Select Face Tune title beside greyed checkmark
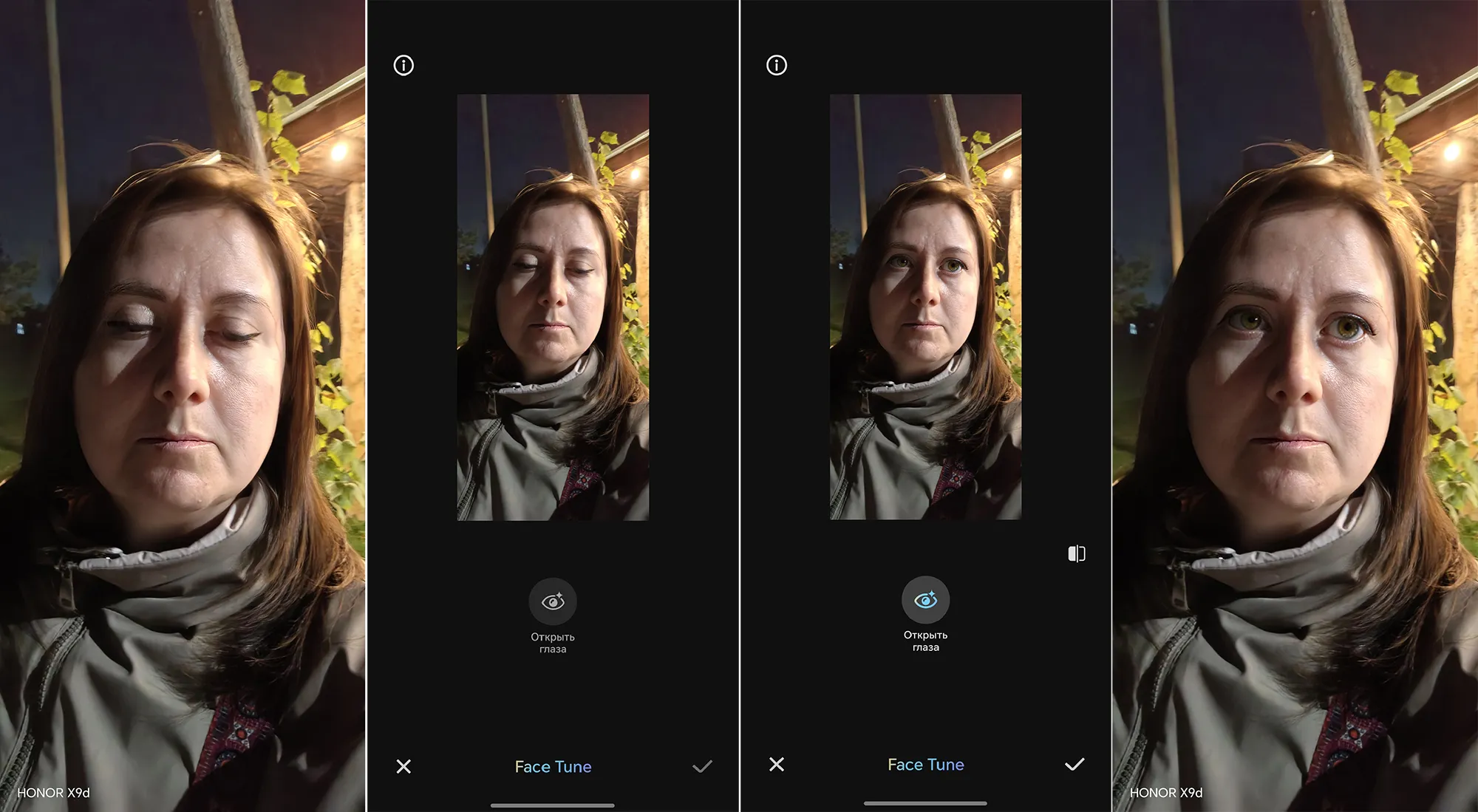The height and width of the screenshot is (812, 1478). [x=553, y=767]
